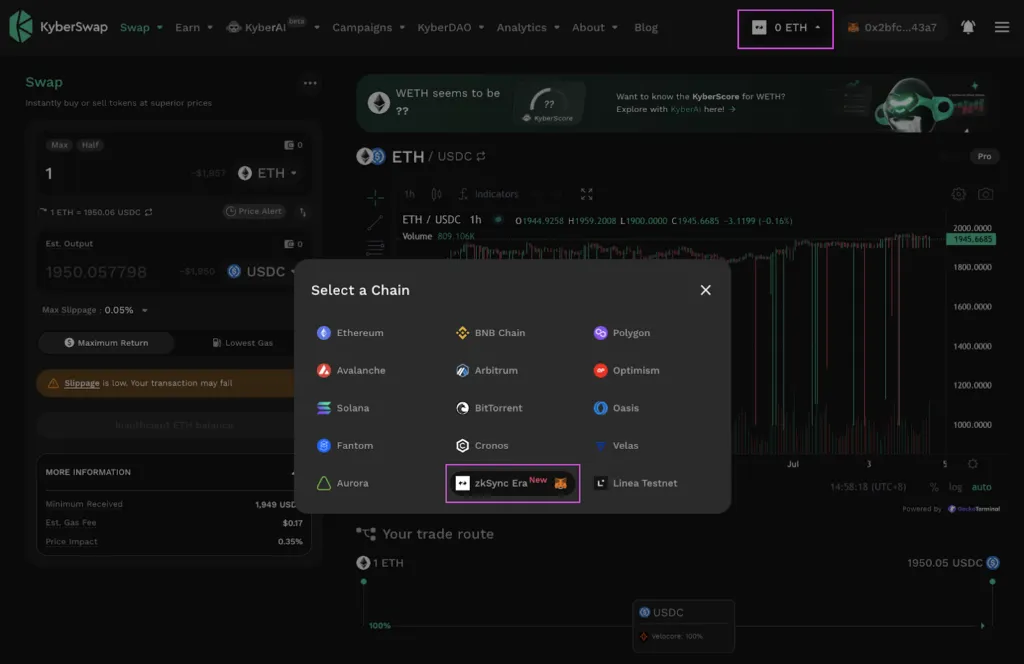The width and height of the screenshot is (1024, 664).
Task: Select Optimism chain
Action: [626, 370]
